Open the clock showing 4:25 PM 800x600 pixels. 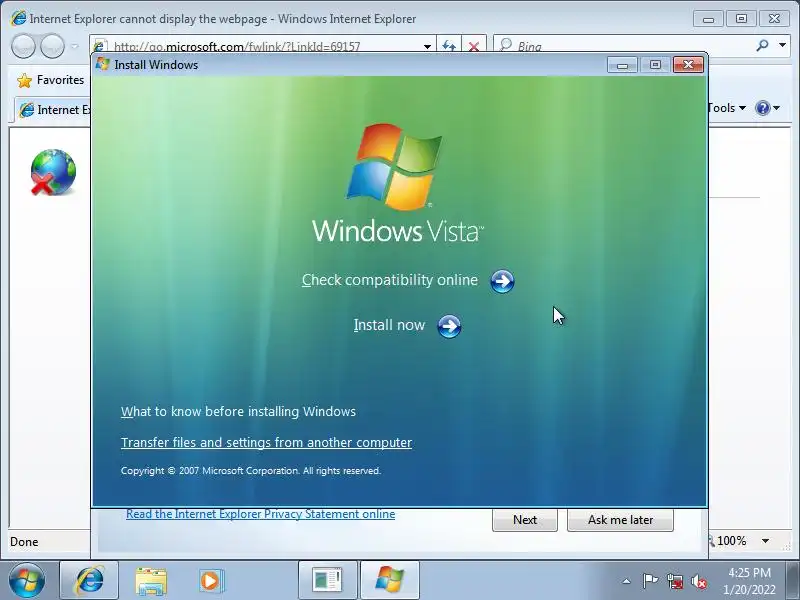[x=749, y=581]
